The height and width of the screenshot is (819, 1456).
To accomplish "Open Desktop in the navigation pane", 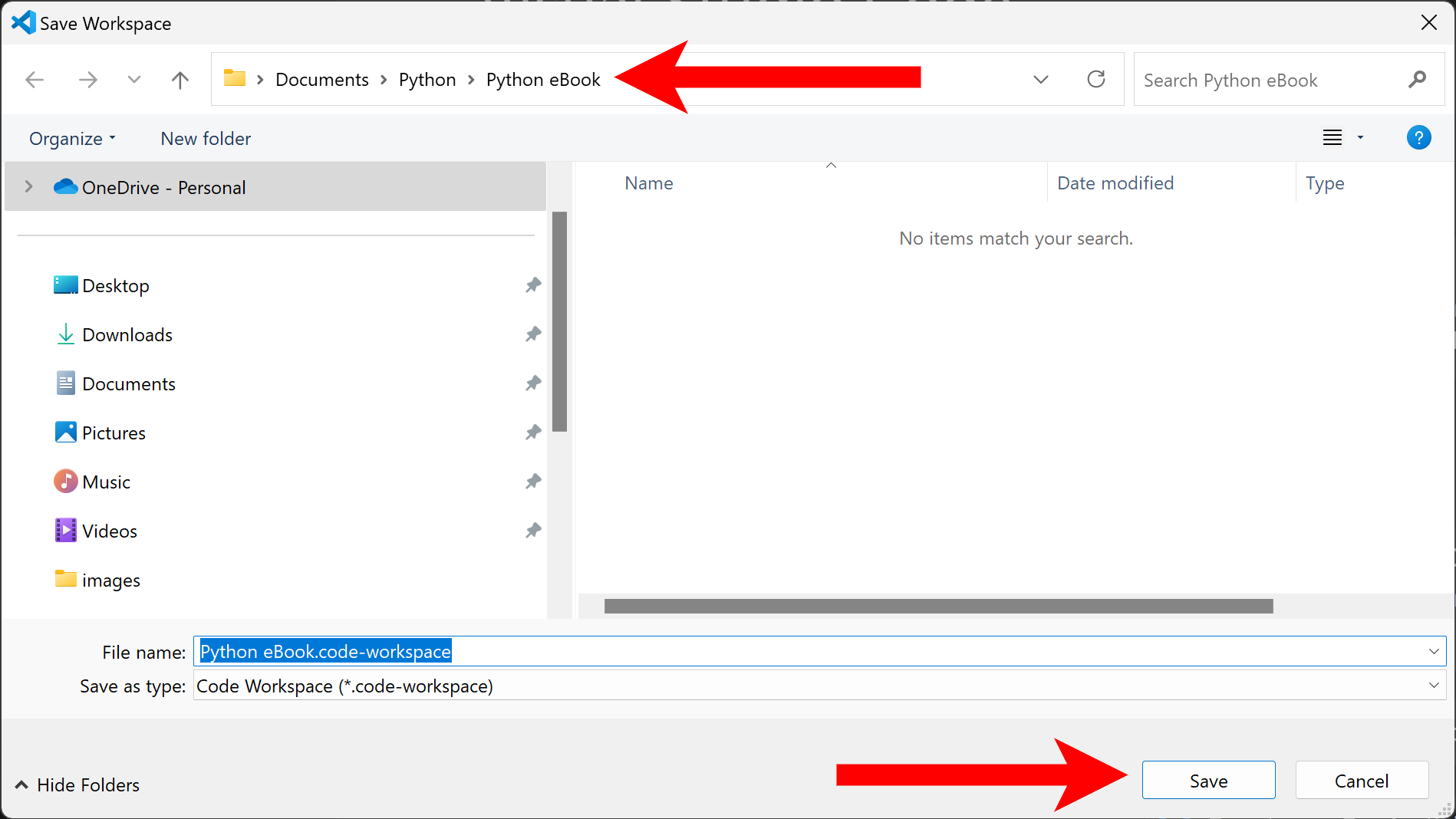I will coord(115,286).
